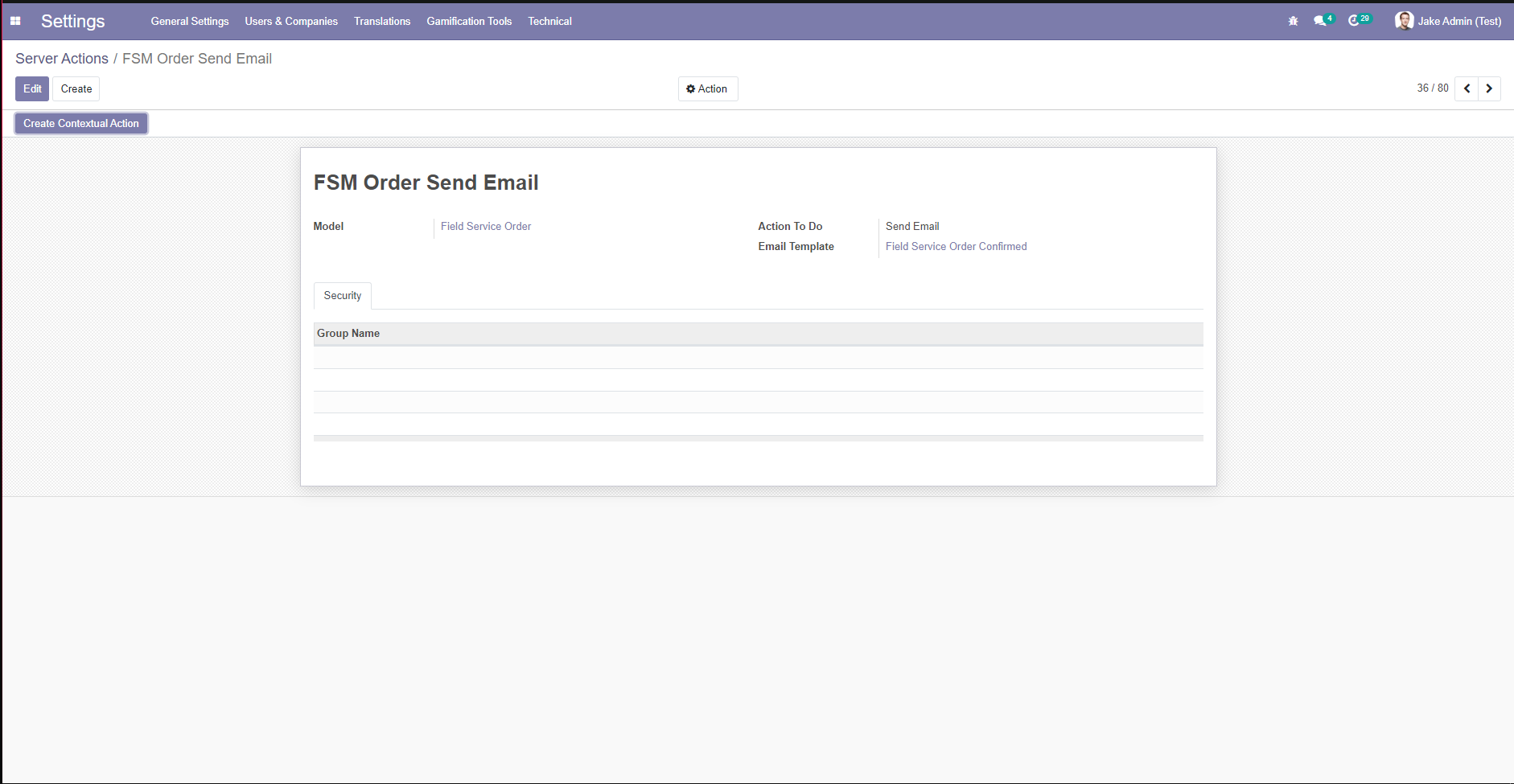1514x784 pixels.
Task: Open conversations via the messages icon
Action: [1320, 20]
